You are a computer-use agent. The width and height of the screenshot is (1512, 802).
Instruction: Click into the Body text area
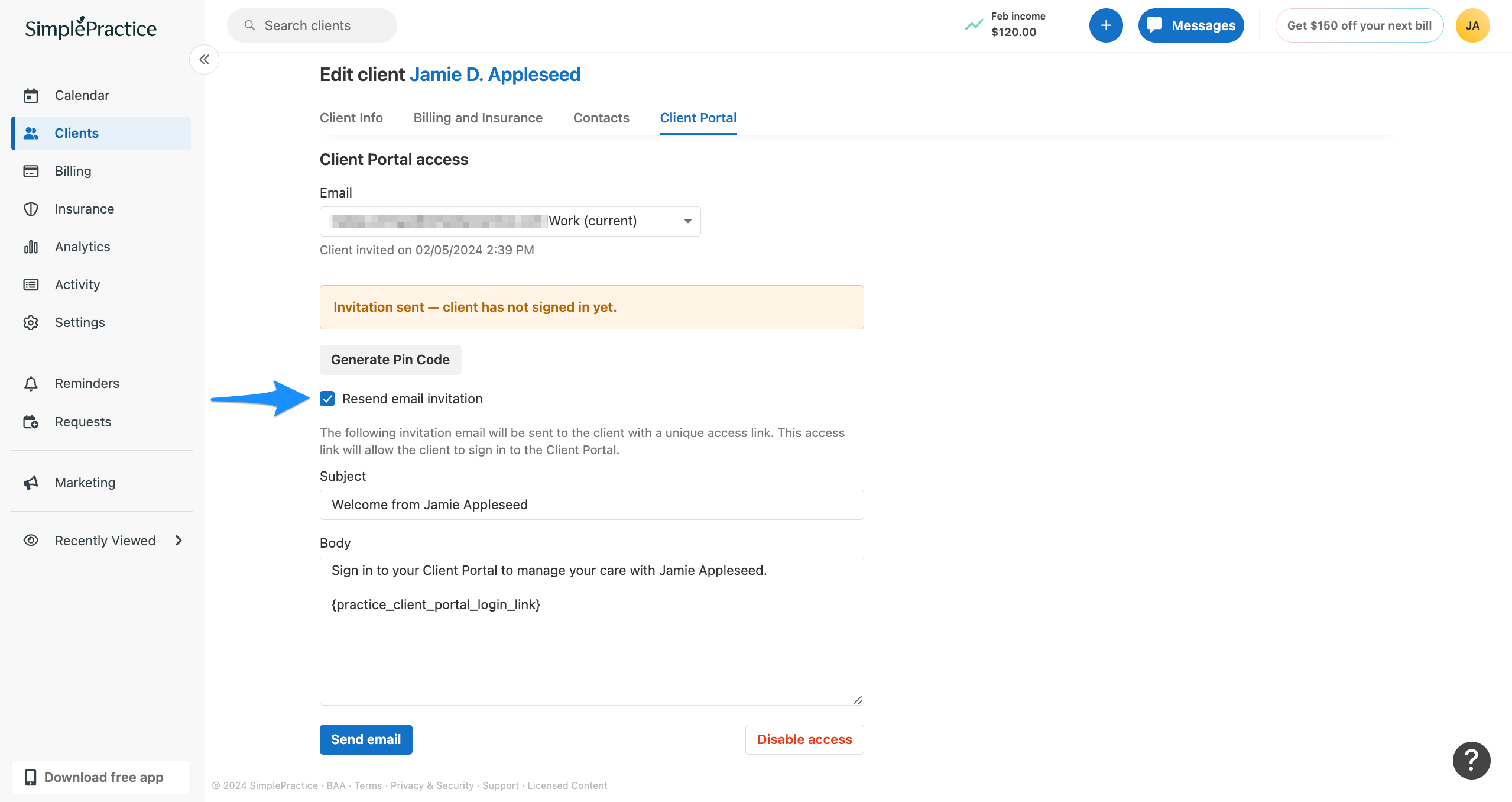(x=592, y=631)
